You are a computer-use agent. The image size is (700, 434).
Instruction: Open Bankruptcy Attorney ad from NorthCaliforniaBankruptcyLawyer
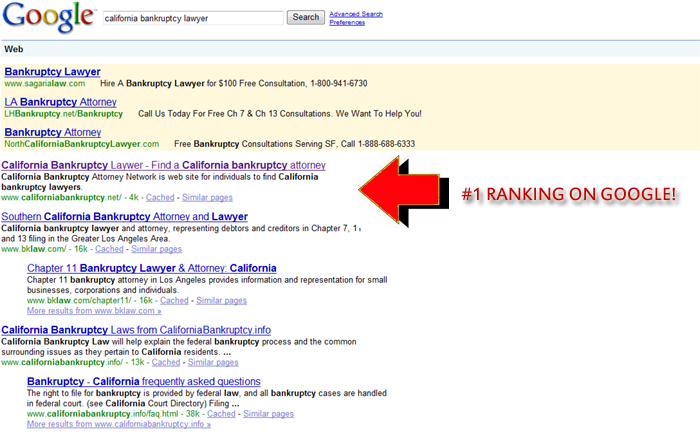point(53,132)
